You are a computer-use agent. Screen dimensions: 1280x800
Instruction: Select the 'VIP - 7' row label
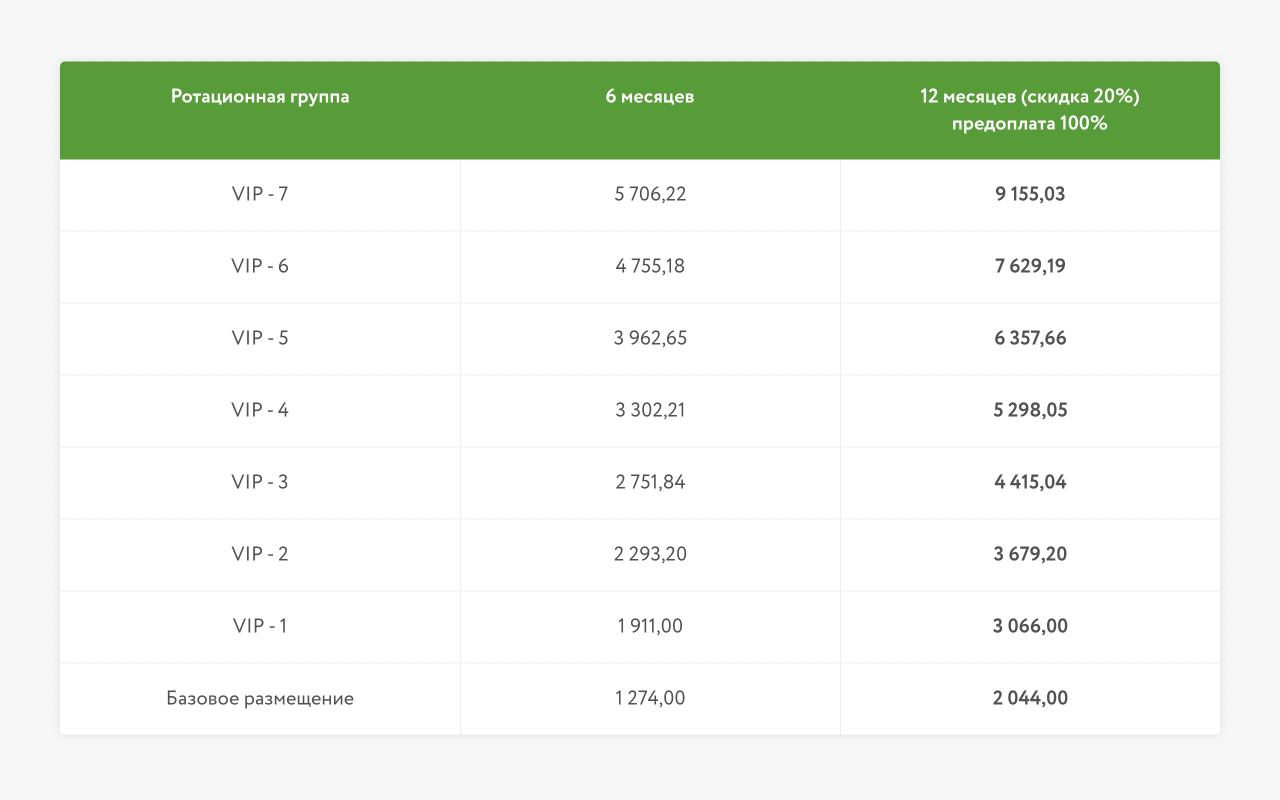(260, 195)
